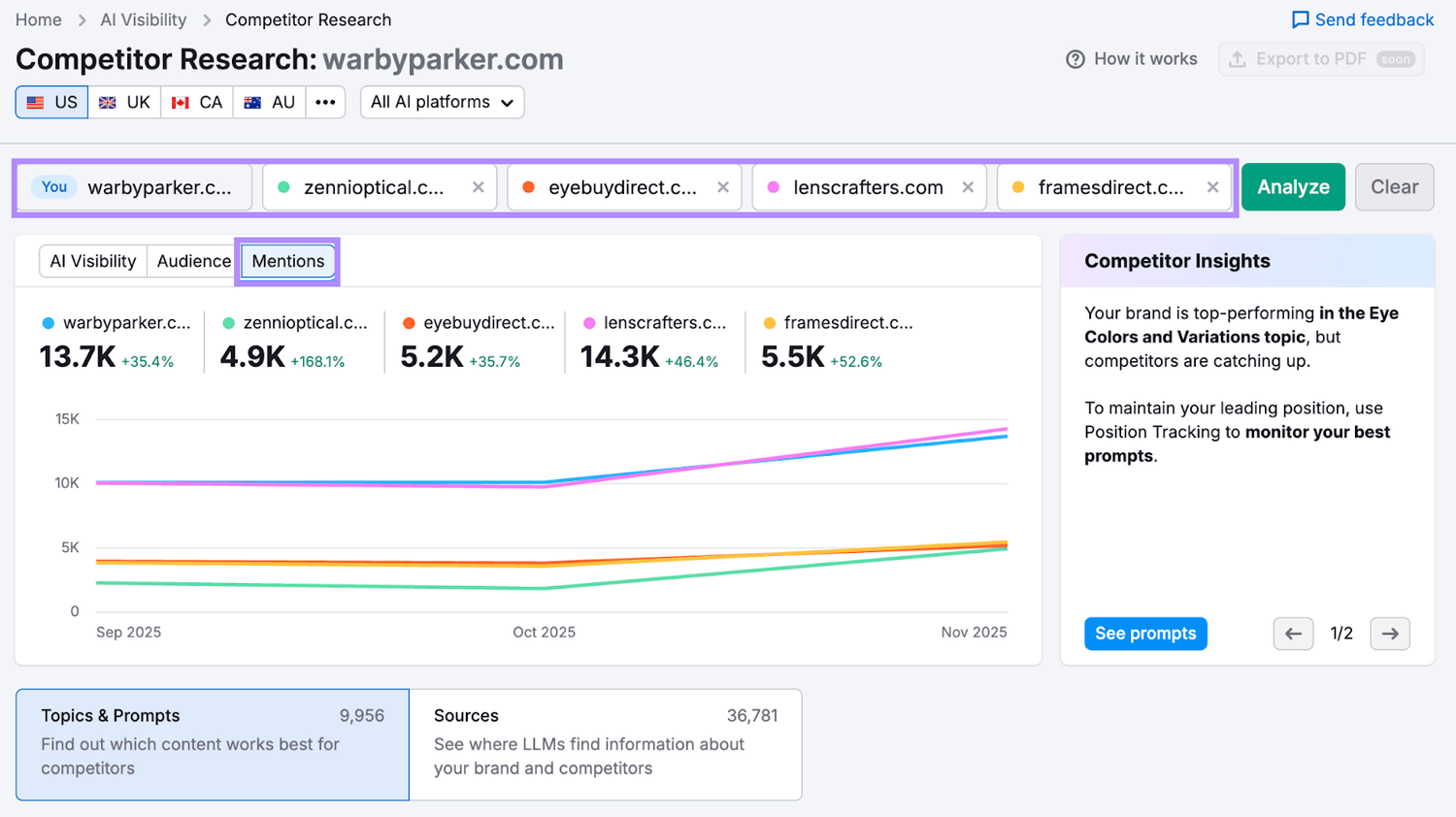1456x817 pixels.
Task: Click the Analyze button
Action: click(x=1293, y=186)
